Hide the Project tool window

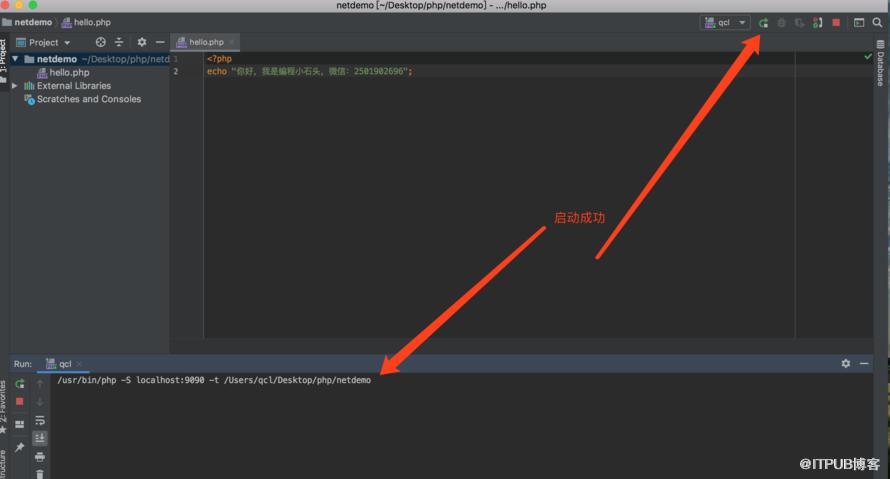point(160,42)
